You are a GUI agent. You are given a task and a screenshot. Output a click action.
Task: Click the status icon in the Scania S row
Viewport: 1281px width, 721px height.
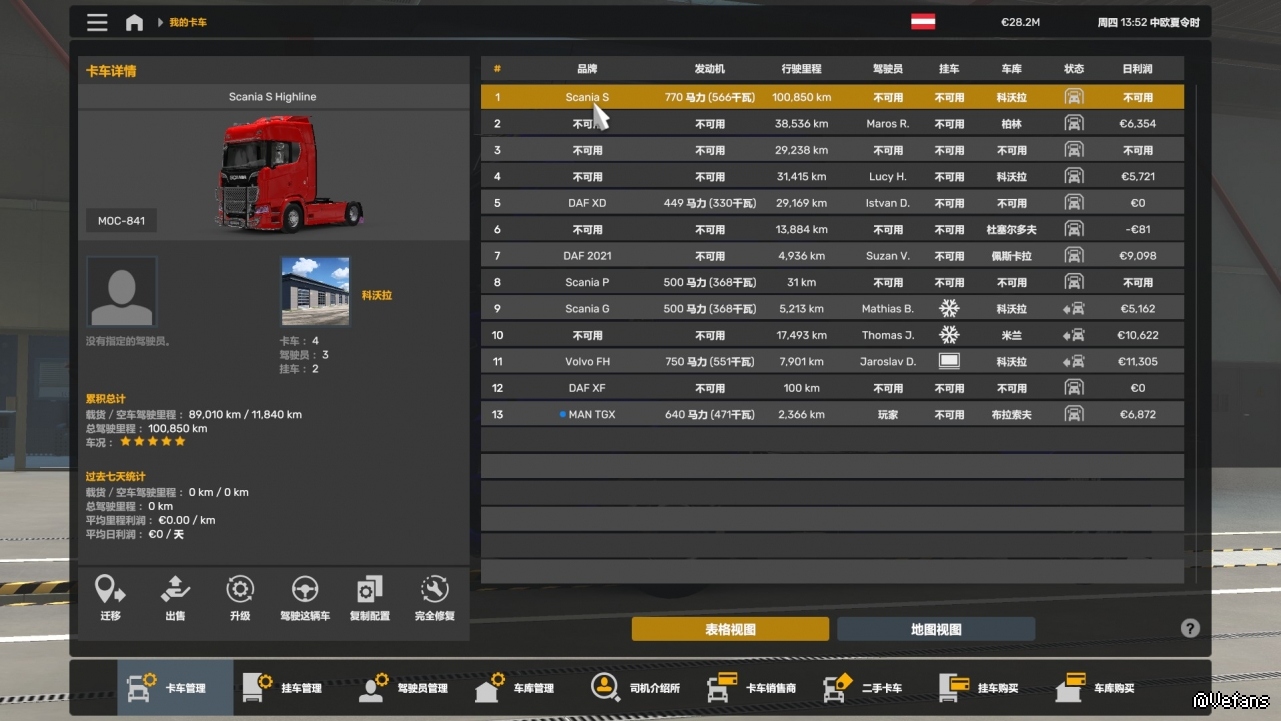click(x=1074, y=97)
